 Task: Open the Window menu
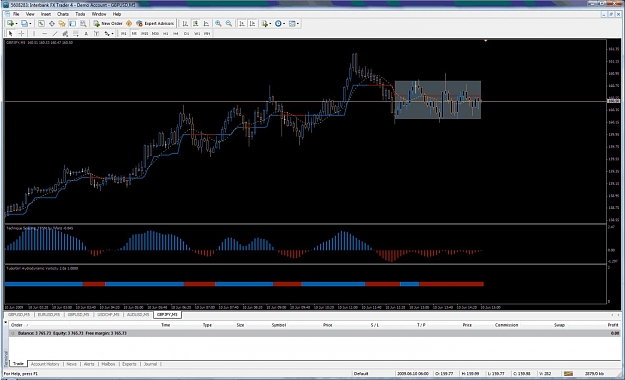pos(99,14)
